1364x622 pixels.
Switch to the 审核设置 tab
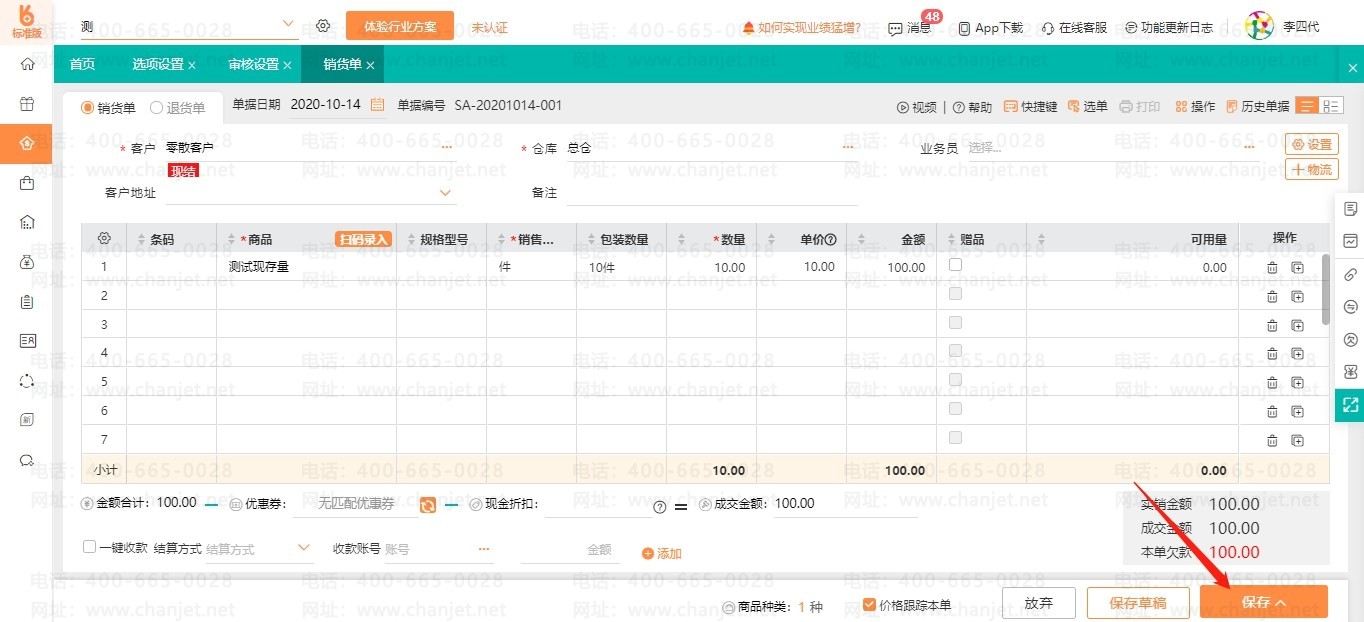pos(253,65)
